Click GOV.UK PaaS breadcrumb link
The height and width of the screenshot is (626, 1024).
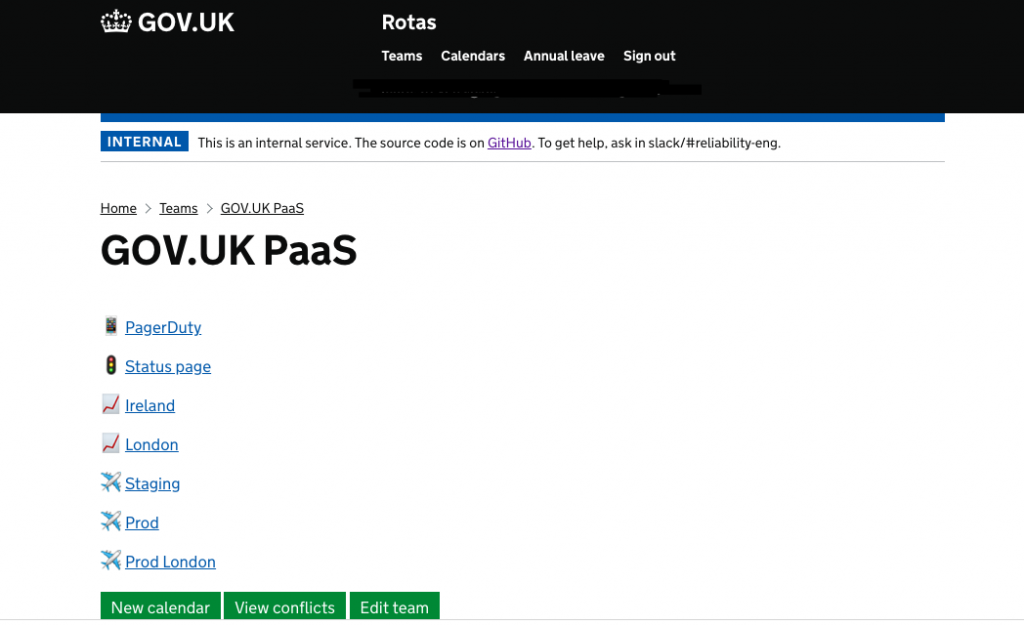click(262, 208)
